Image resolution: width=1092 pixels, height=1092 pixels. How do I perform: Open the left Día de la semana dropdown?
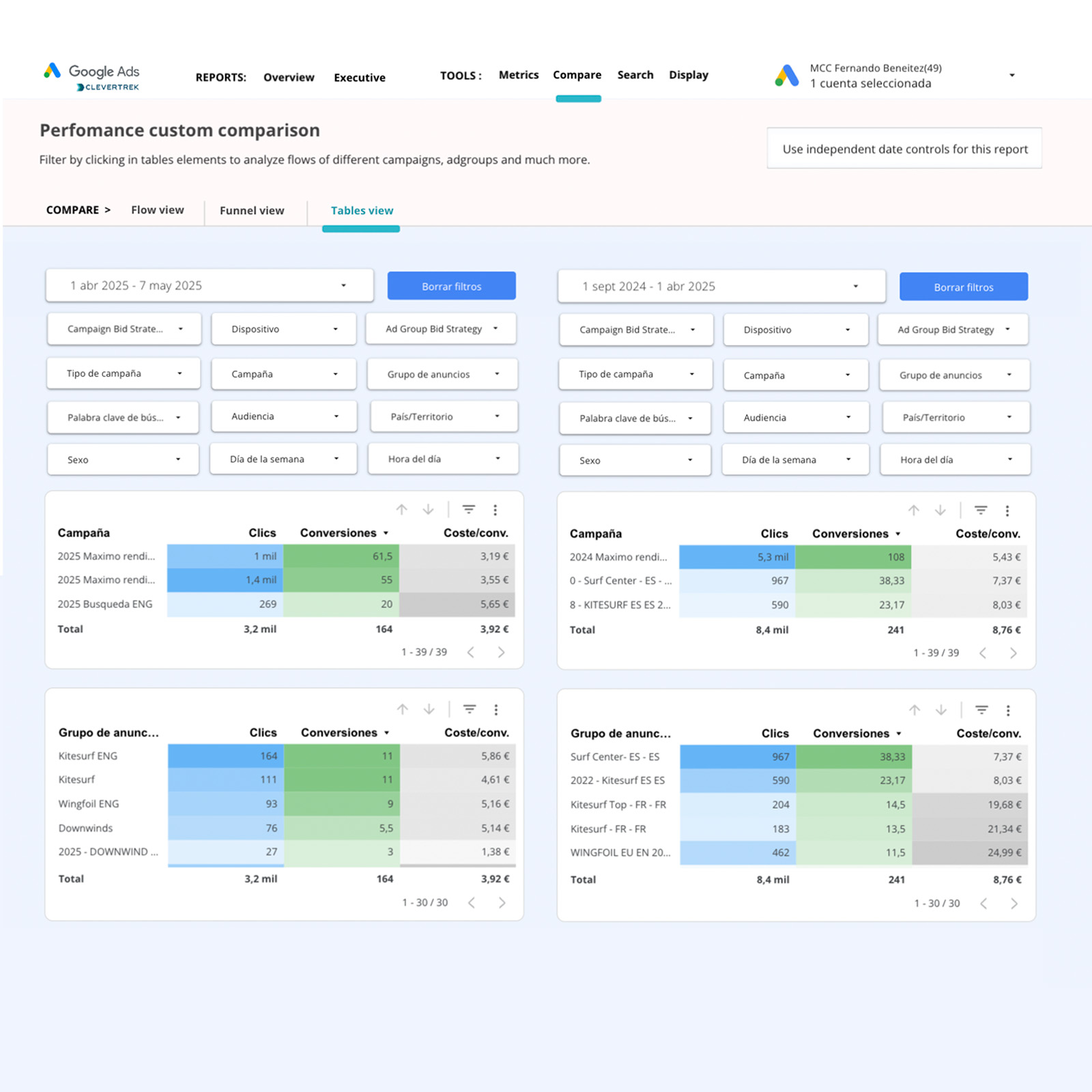click(x=284, y=459)
